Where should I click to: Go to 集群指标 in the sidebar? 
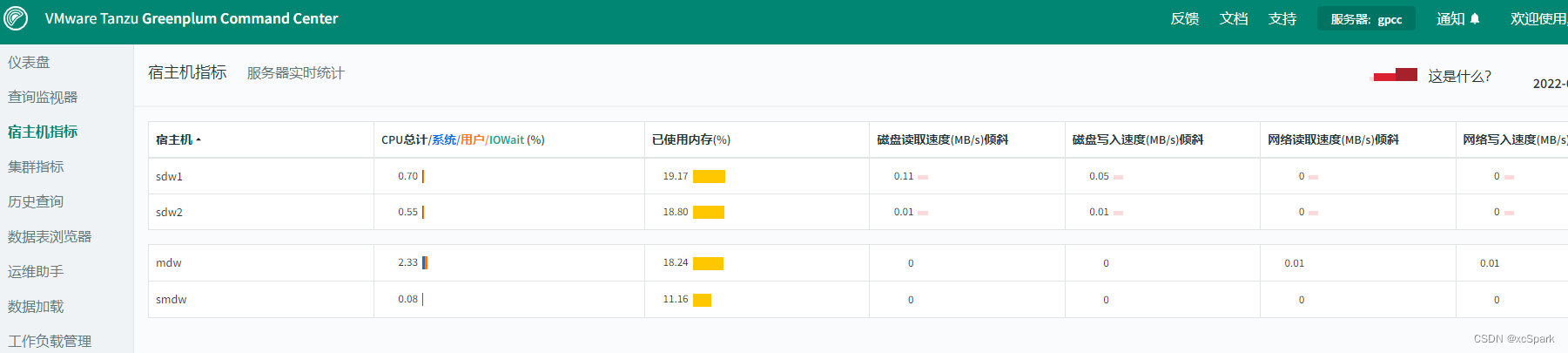point(36,166)
